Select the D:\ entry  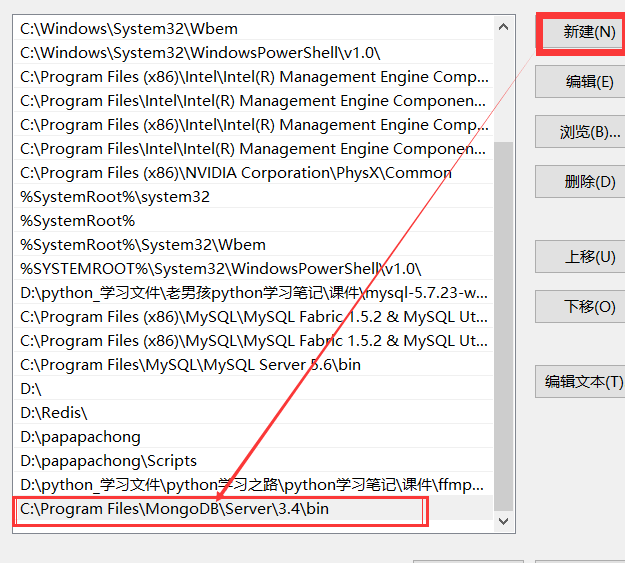point(254,389)
